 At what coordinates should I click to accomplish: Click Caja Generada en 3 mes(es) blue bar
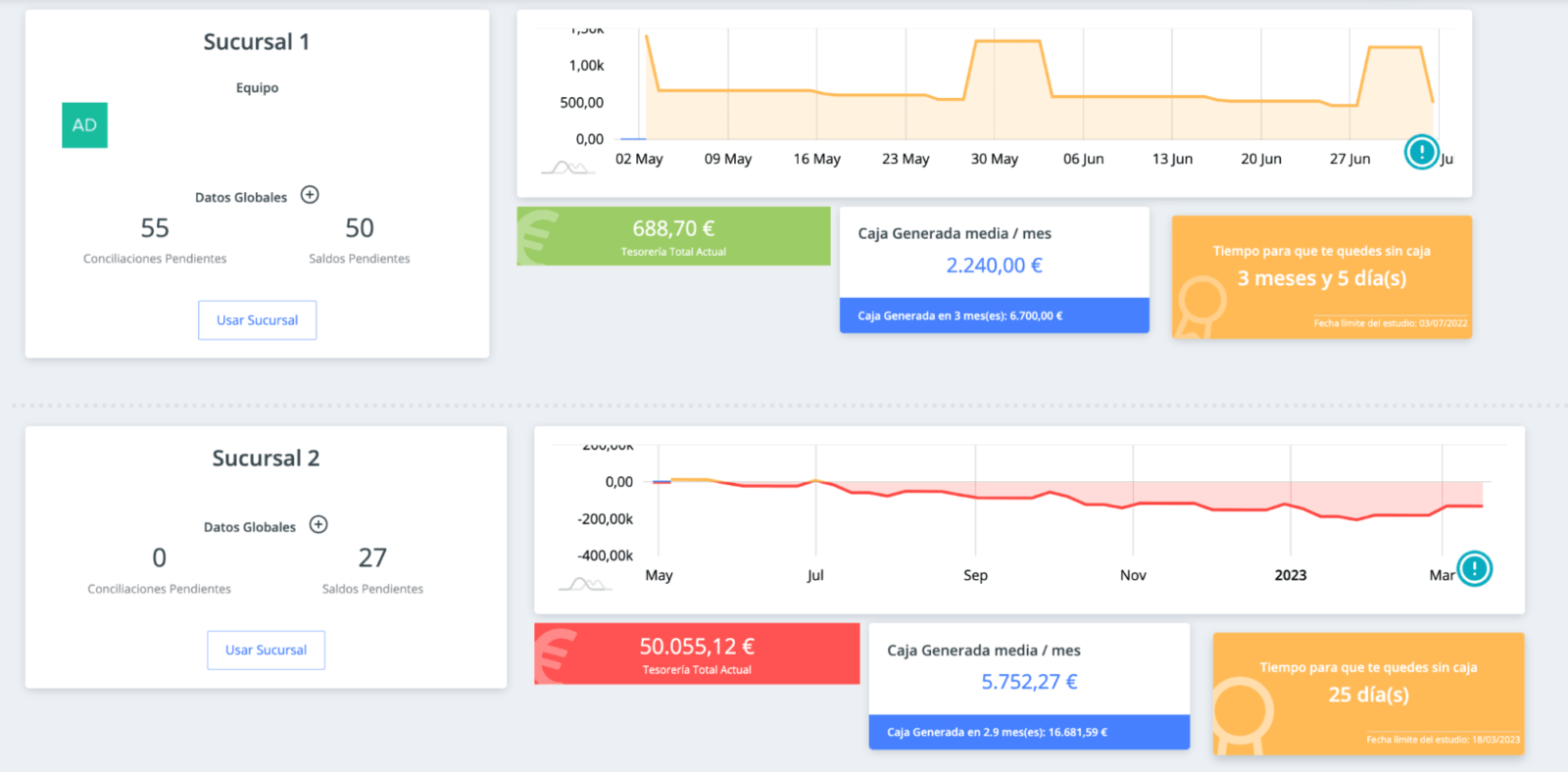coord(994,315)
